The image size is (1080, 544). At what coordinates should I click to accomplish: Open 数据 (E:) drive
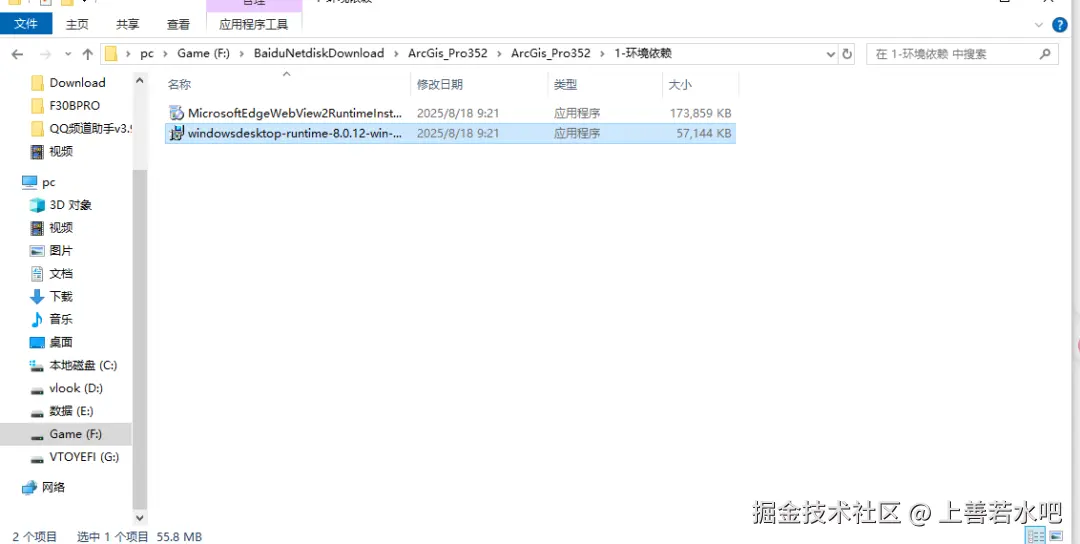tap(71, 411)
